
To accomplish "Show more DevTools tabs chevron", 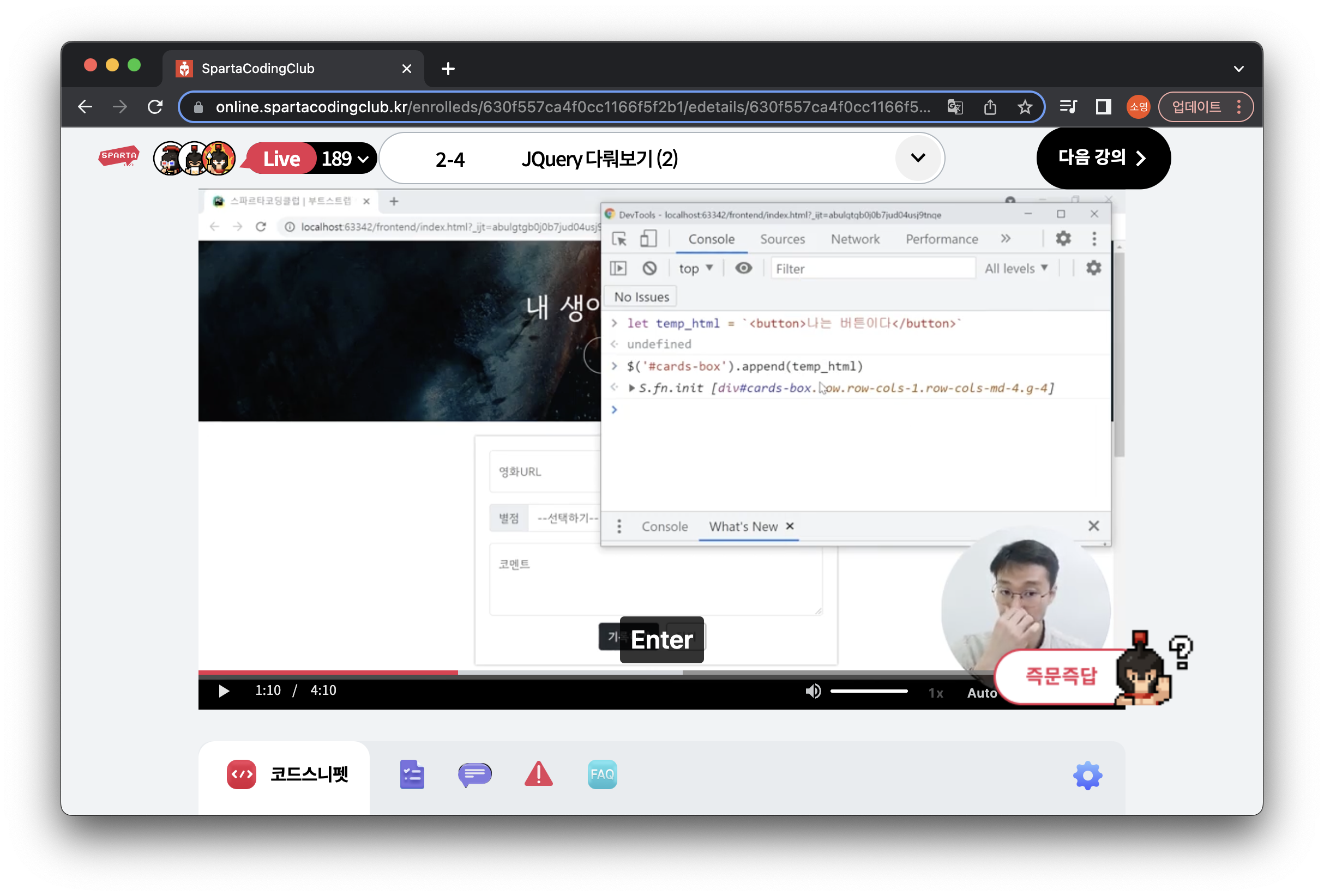I will (1006, 239).
